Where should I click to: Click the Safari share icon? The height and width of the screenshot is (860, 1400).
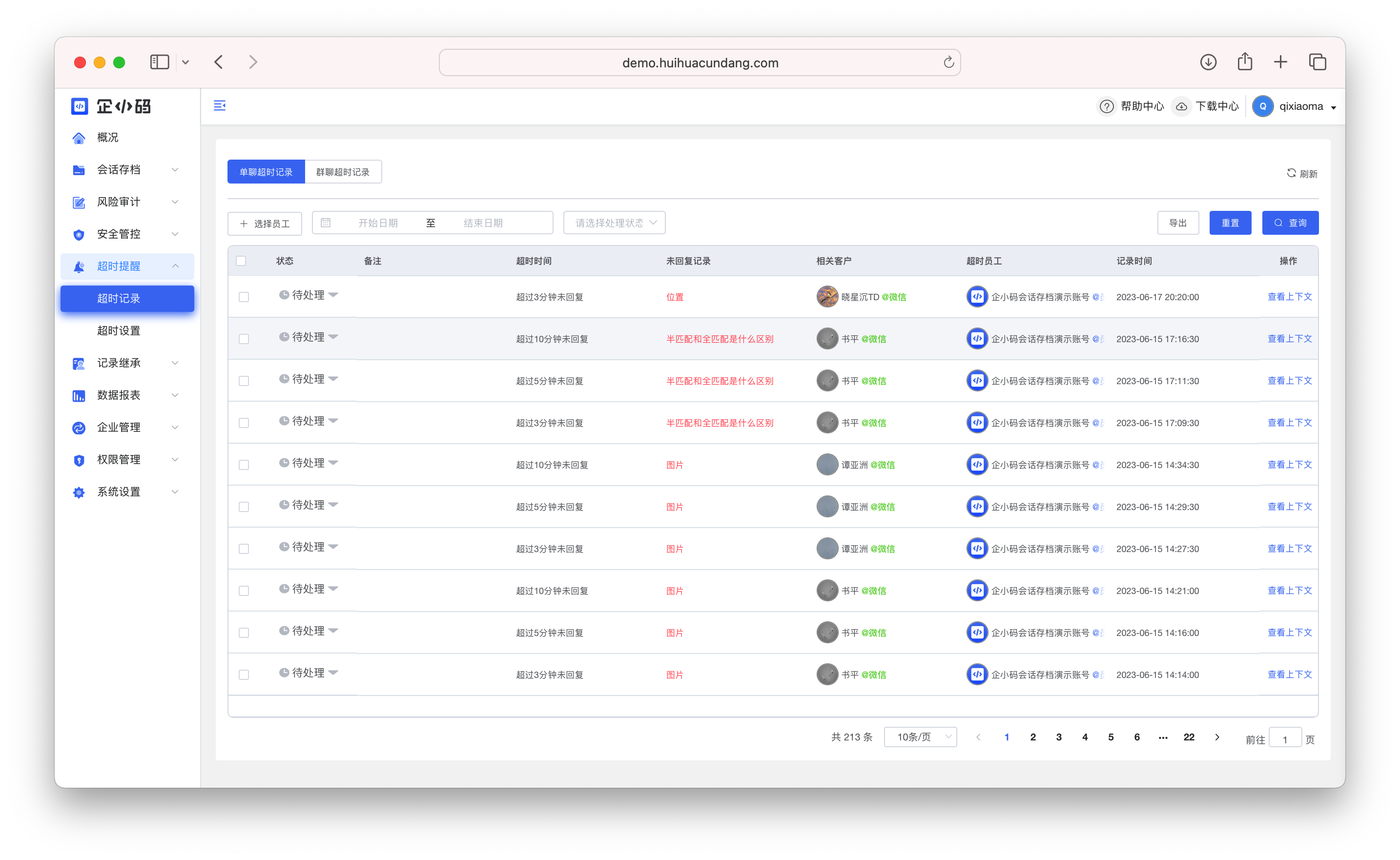1245,61
